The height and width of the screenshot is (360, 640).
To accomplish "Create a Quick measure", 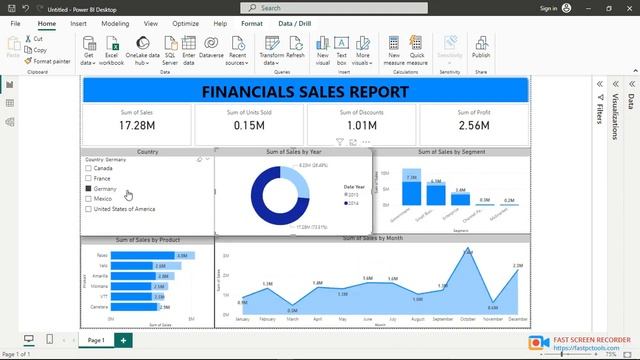I will pyautogui.click(x=417, y=51).
